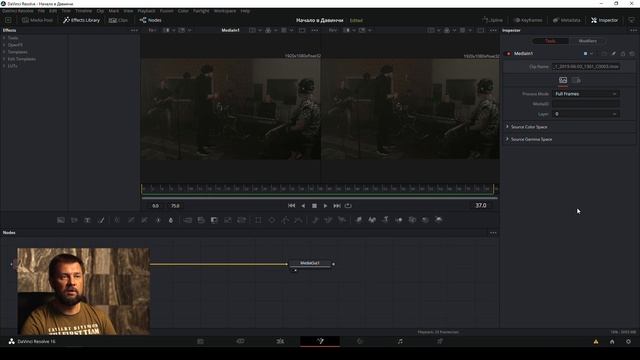Open the Deliver page rocket icon
The image size is (640, 360).
tap(440, 341)
